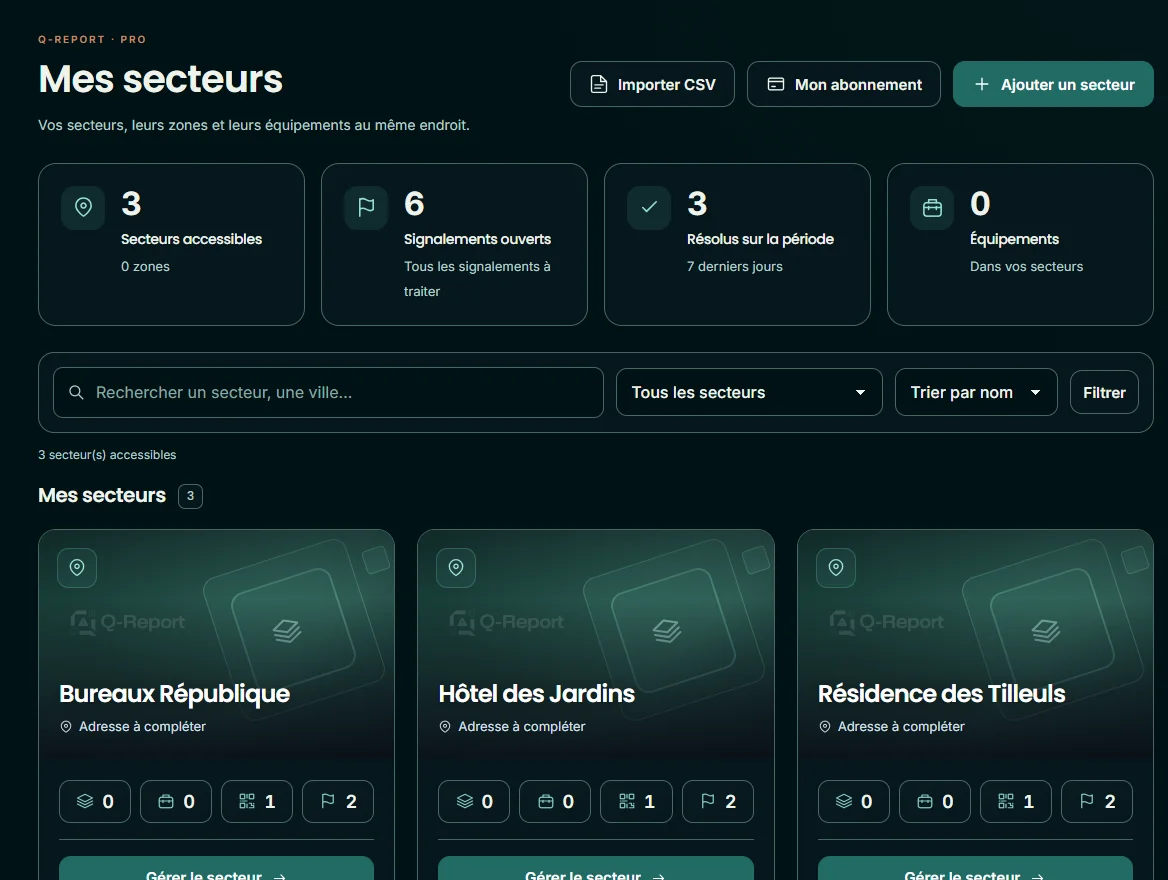1168x880 pixels.
Task: Click the briefcase icon in Équipements card
Action: (x=932, y=207)
